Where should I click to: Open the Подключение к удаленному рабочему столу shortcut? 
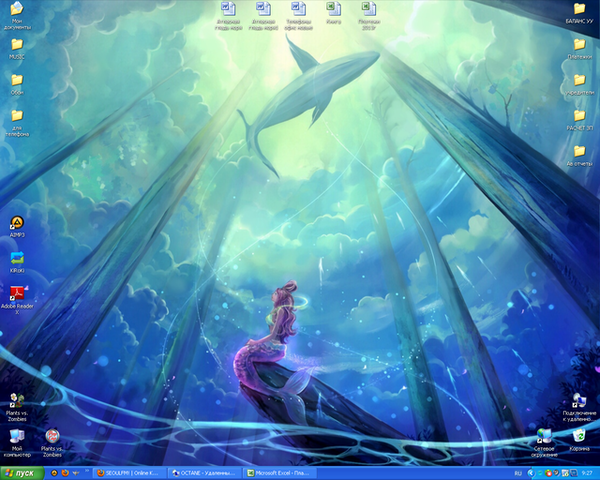coord(579,400)
